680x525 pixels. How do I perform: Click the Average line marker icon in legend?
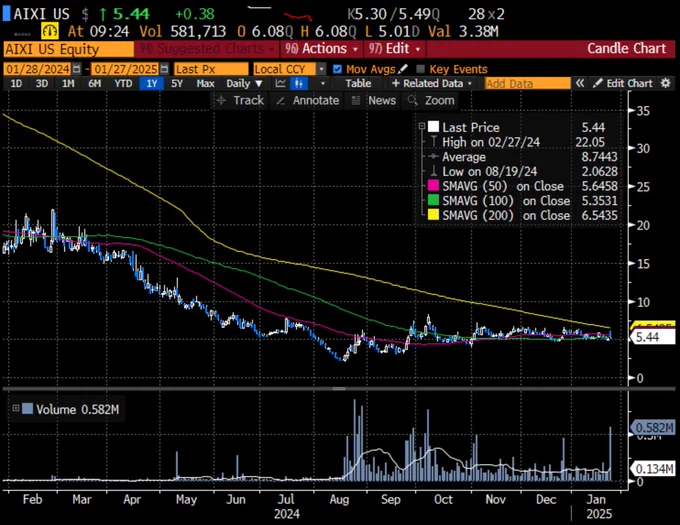(433, 157)
